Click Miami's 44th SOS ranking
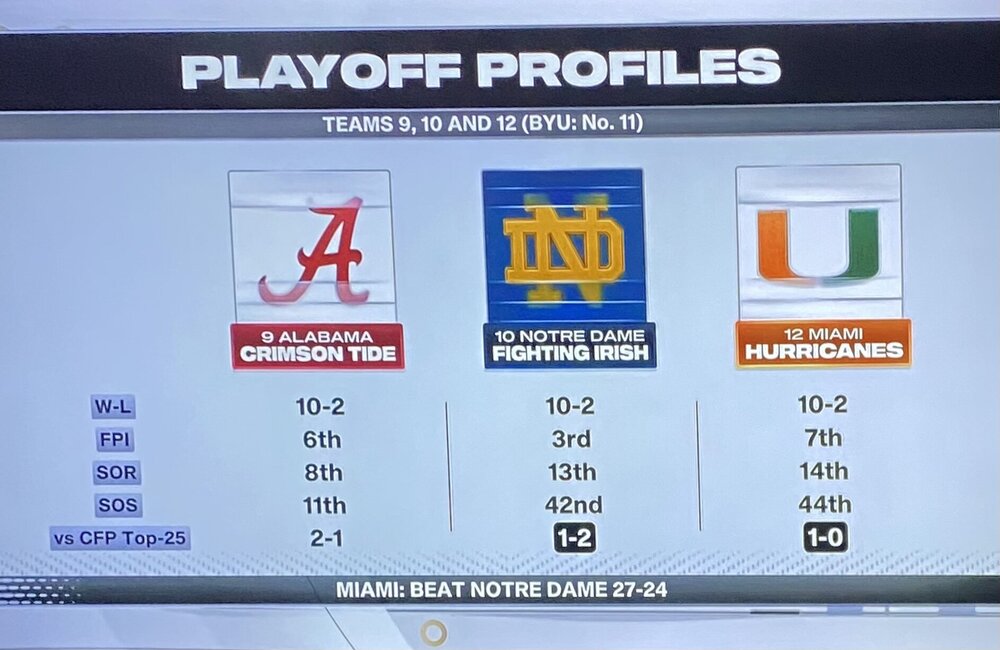Screen dimensions: 1000x650 coord(824,505)
